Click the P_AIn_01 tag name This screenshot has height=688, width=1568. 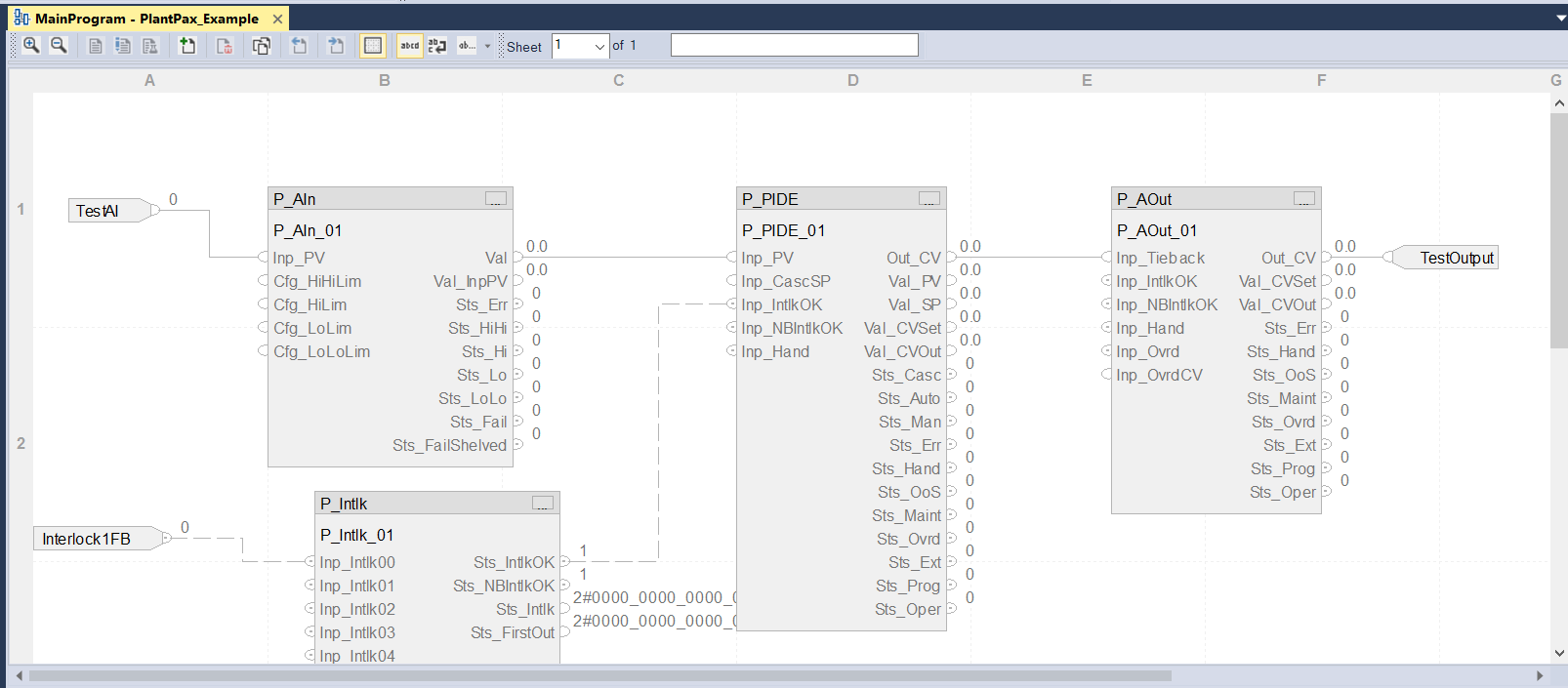308,230
